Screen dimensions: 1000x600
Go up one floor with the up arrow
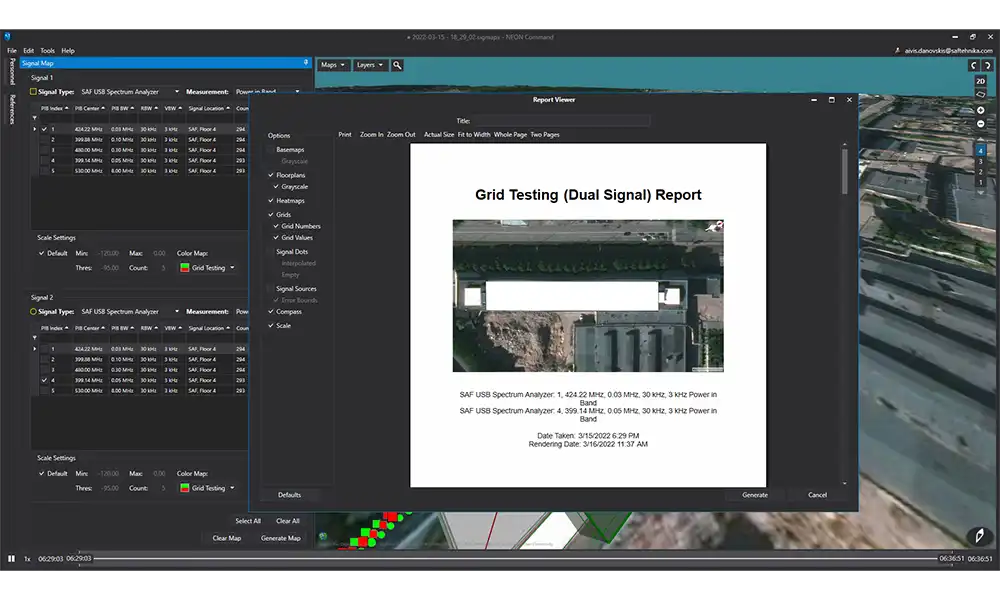[981, 139]
